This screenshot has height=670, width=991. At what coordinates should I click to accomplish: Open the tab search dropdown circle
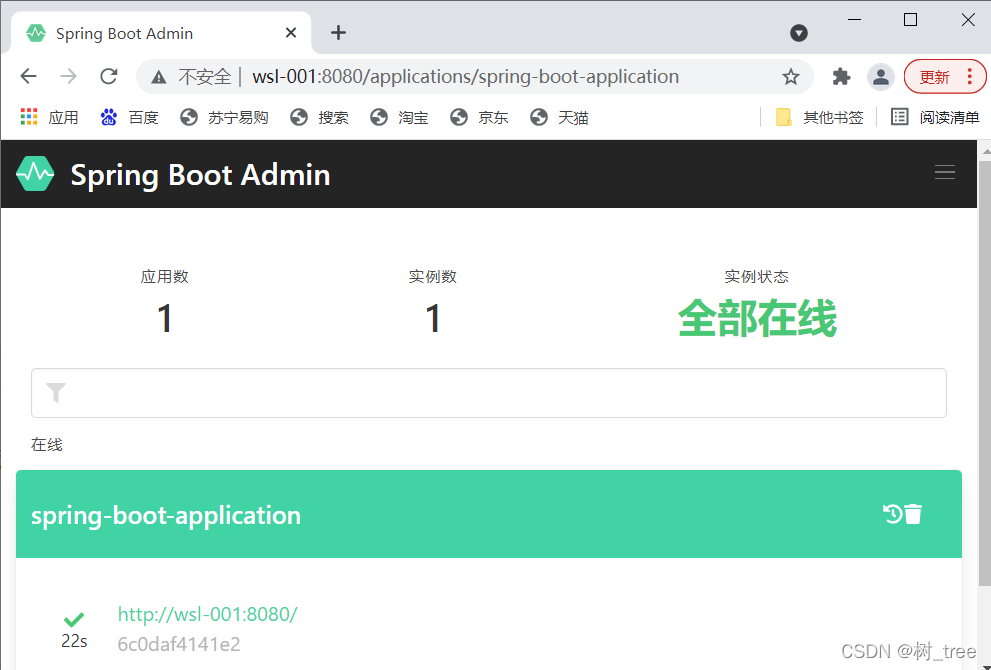coord(799,33)
